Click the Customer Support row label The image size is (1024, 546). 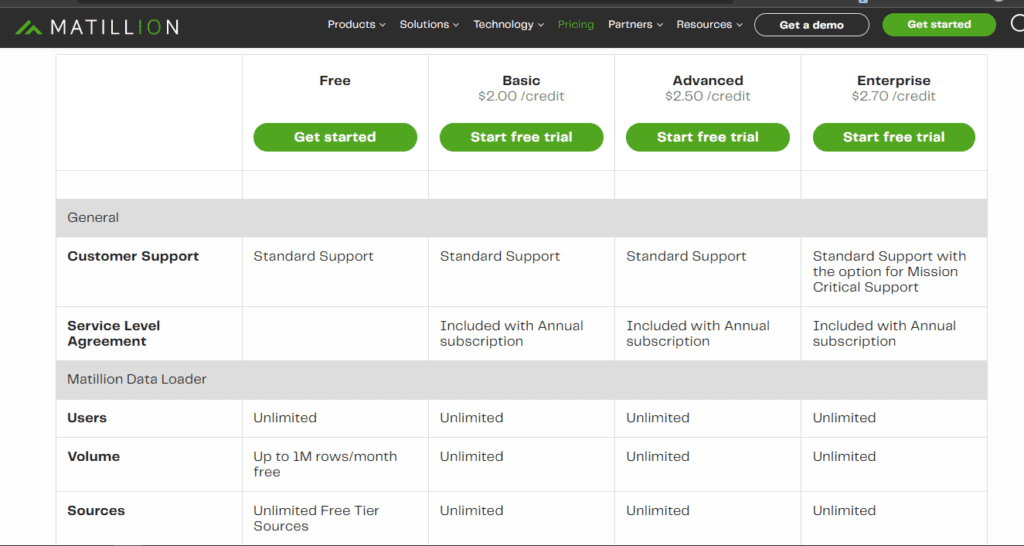pos(133,257)
